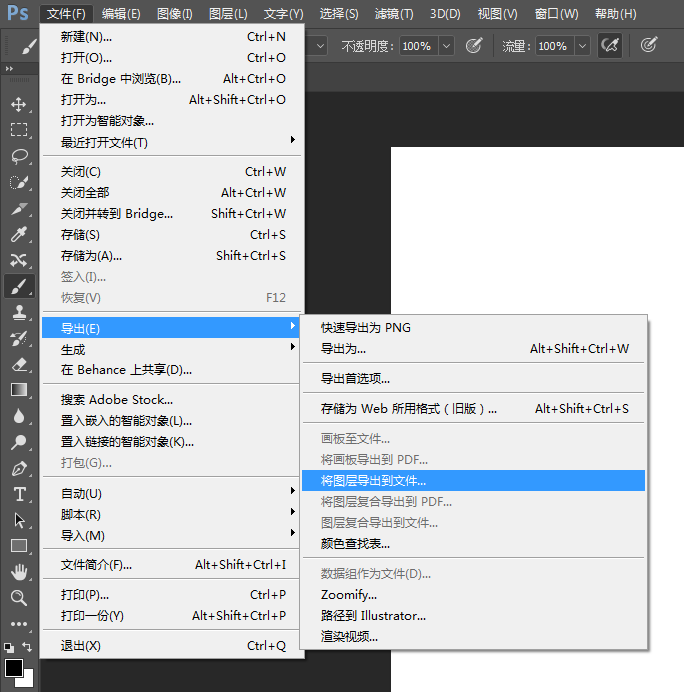This screenshot has width=684, height=692.
Task: Select the Eraser tool
Action: [19, 365]
